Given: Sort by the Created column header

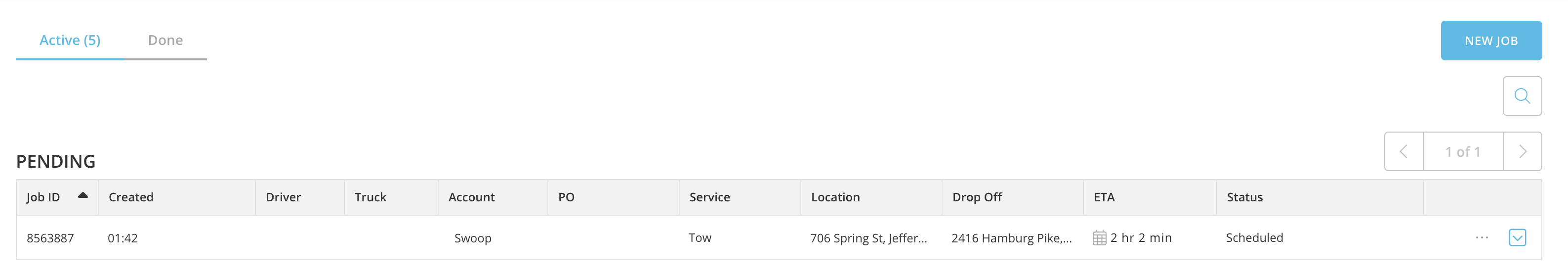Looking at the screenshot, I should point(131,197).
